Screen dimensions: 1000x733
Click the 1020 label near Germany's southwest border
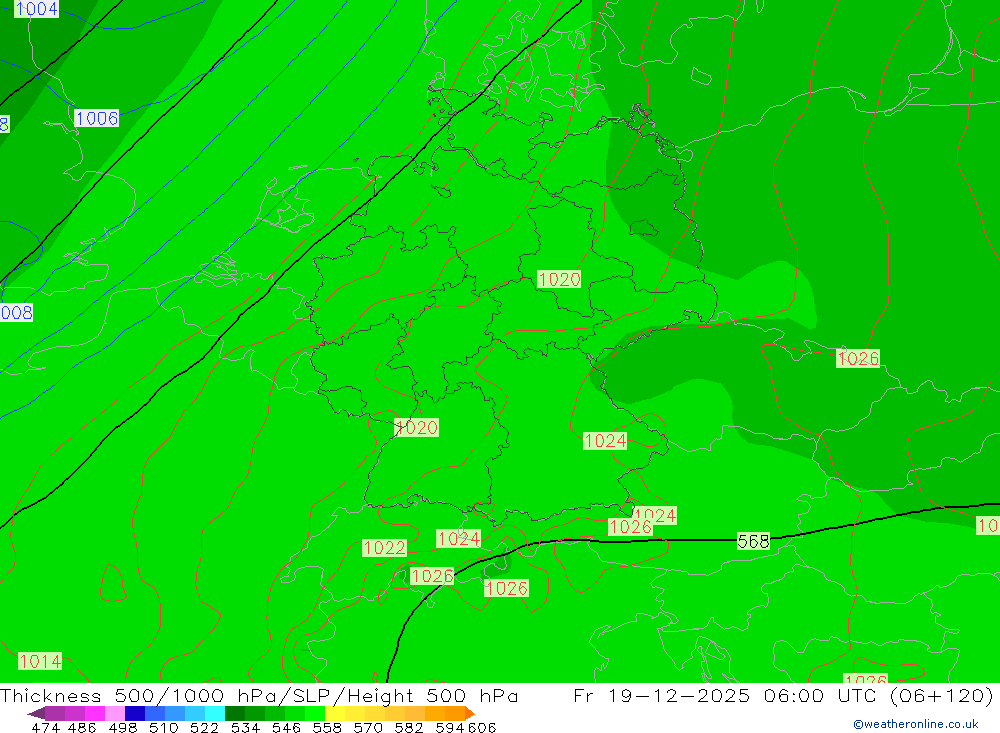click(416, 427)
